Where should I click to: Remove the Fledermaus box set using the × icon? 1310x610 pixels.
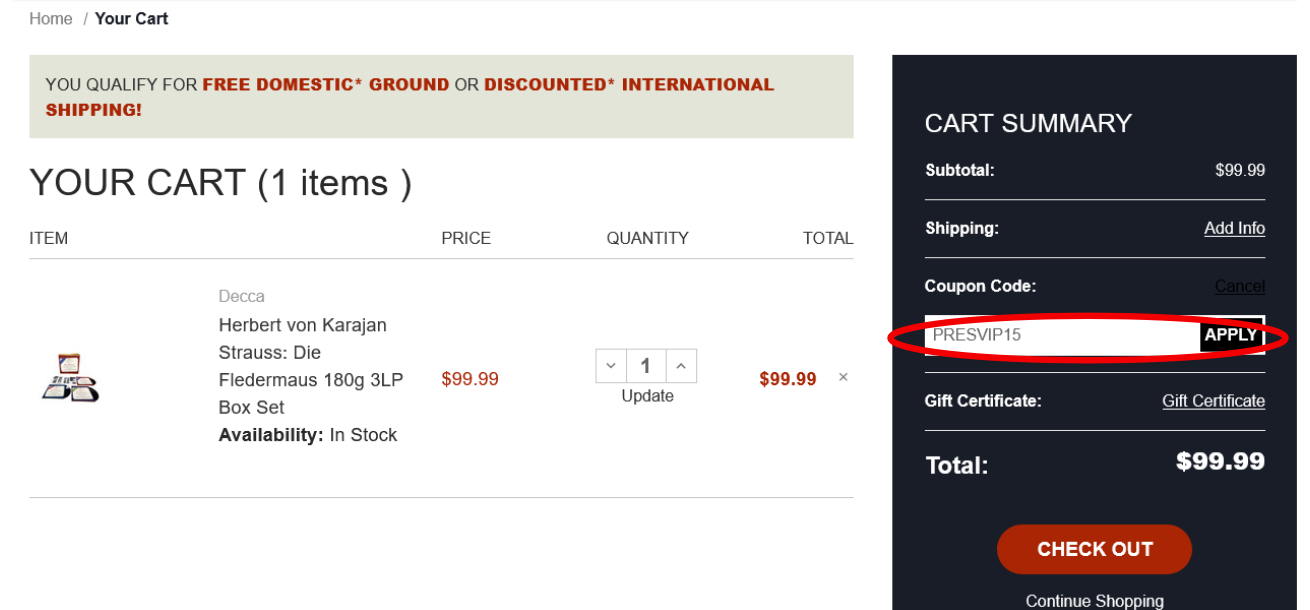click(843, 377)
